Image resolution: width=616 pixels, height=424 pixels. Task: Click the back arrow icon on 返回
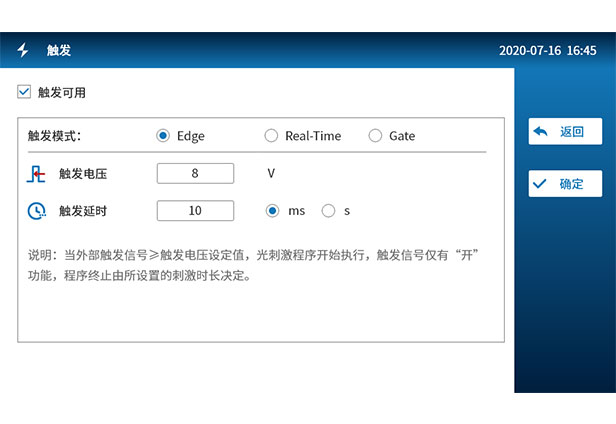541,131
